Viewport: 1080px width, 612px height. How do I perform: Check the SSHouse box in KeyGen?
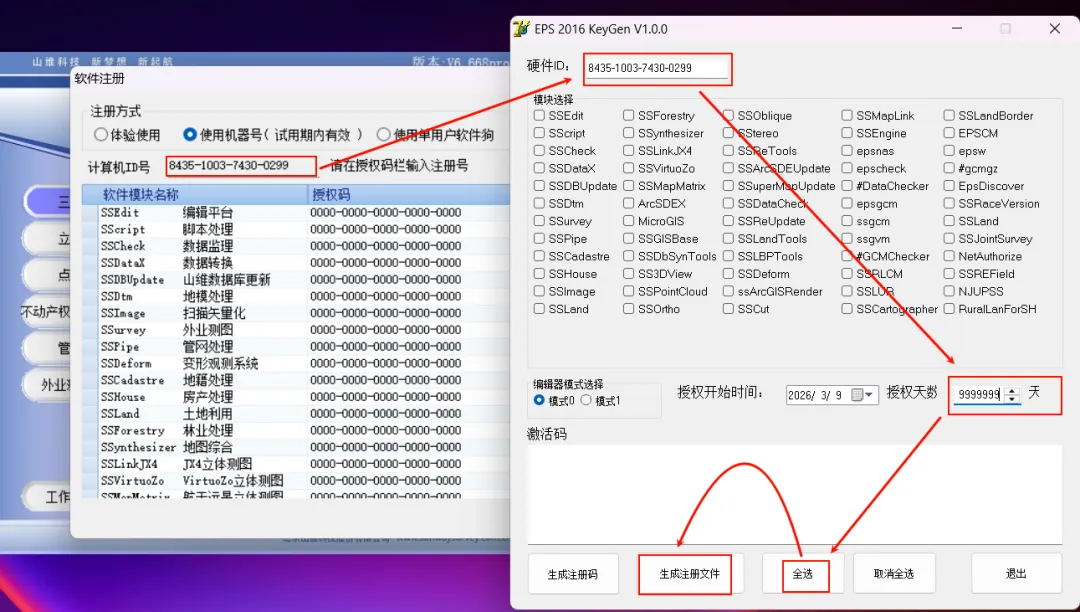coord(539,274)
